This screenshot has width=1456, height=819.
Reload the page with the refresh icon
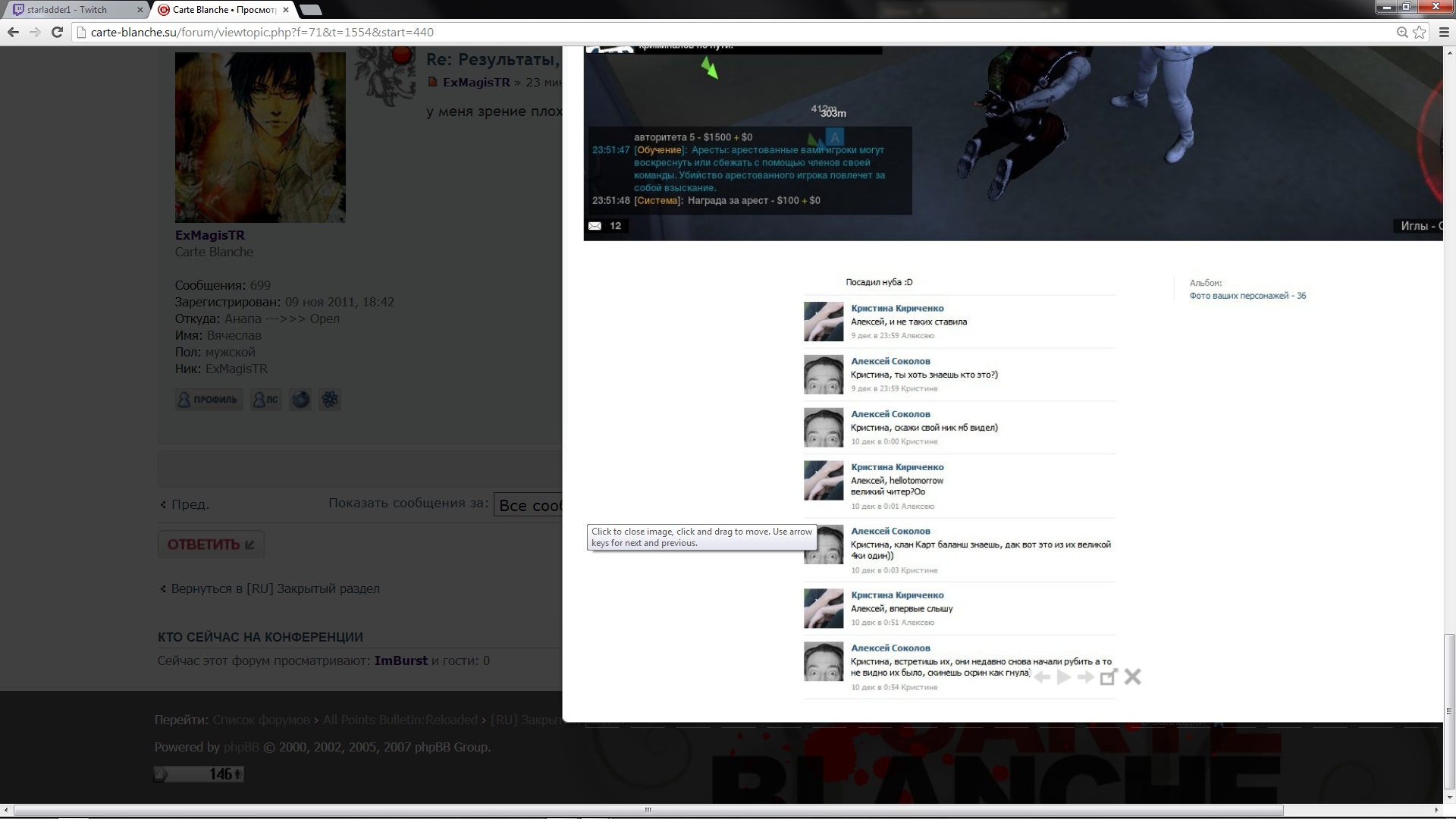pos(57,32)
